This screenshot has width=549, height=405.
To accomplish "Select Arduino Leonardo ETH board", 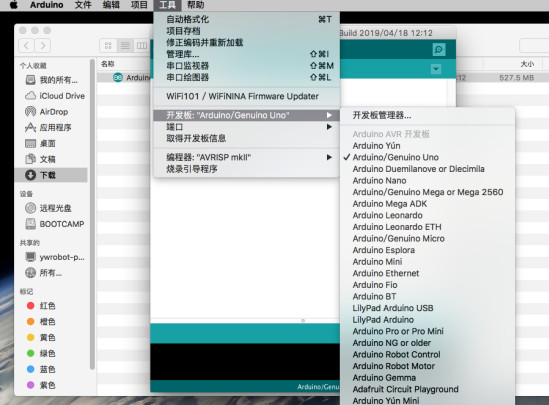I will (428, 227).
